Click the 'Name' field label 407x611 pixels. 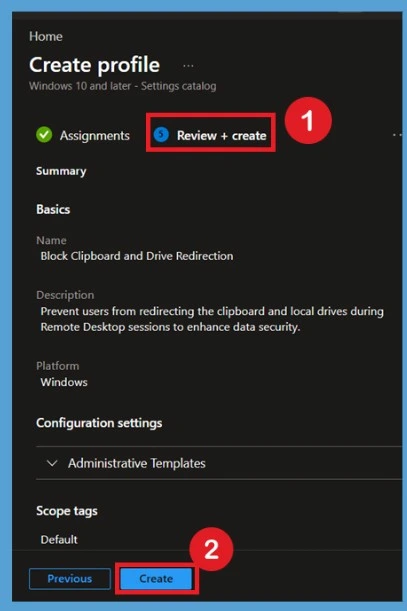point(51,240)
